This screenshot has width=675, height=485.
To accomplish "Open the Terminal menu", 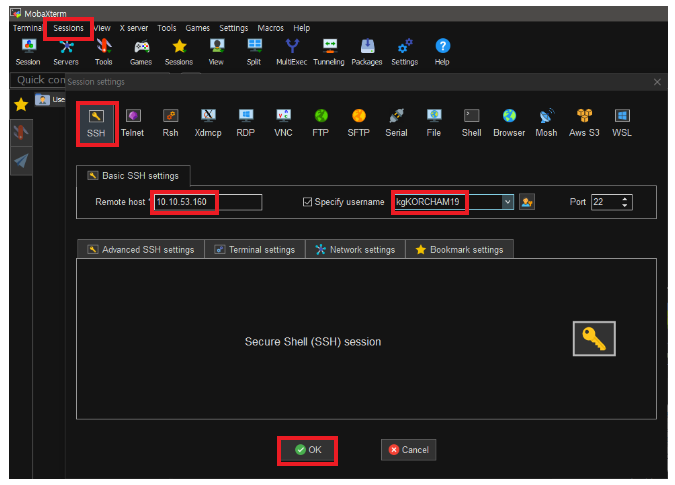I will 27,28.
